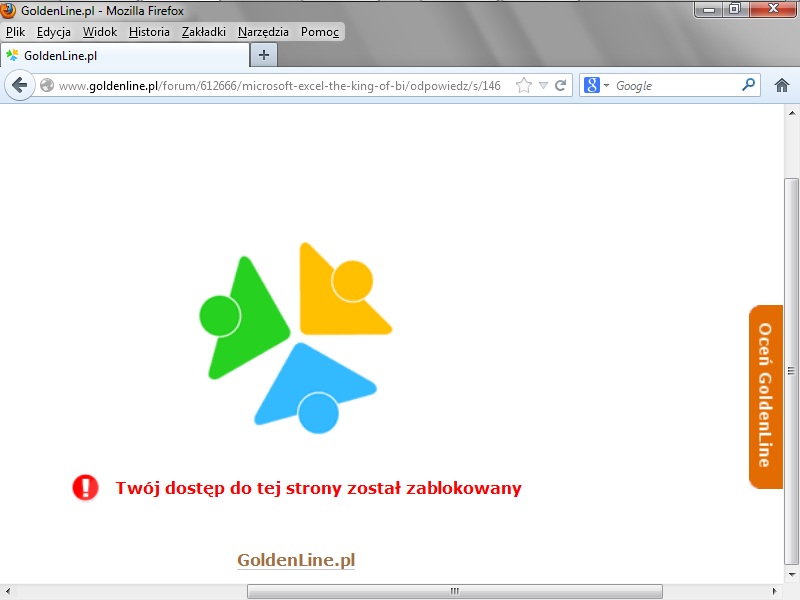
Task: Open the Narzędzia menu
Action: [x=263, y=32]
